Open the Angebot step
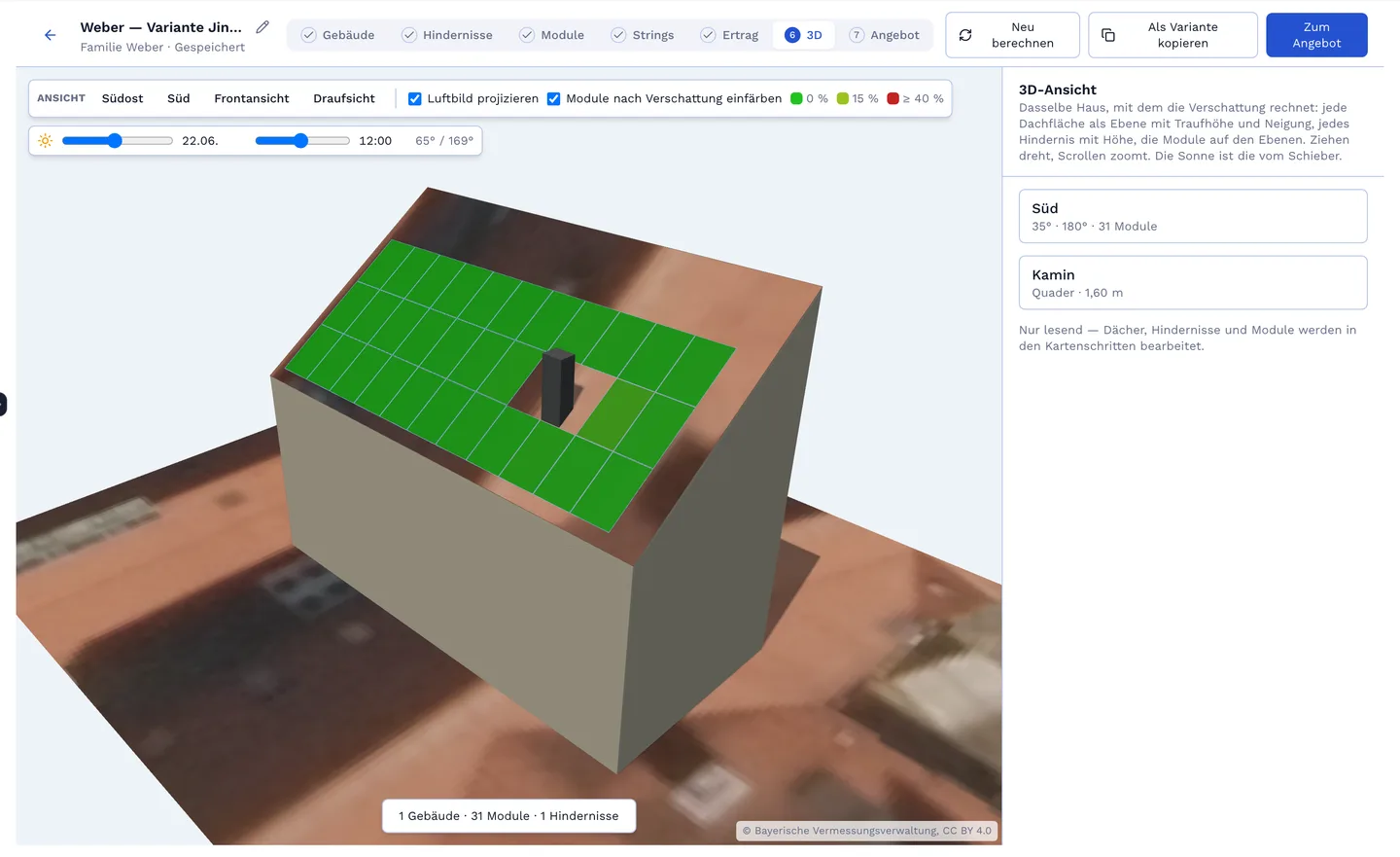The width and height of the screenshot is (1400, 857). [x=884, y=35]
